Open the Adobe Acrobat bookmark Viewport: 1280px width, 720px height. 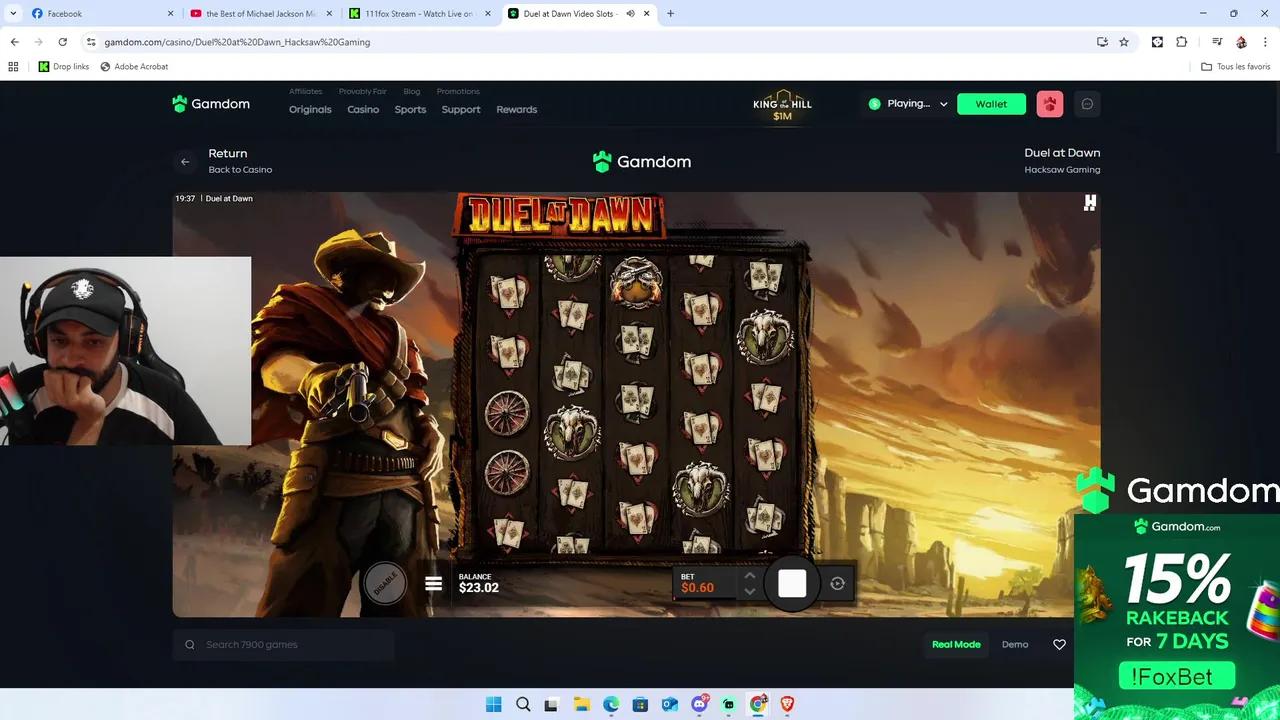(x=134, y=67)
